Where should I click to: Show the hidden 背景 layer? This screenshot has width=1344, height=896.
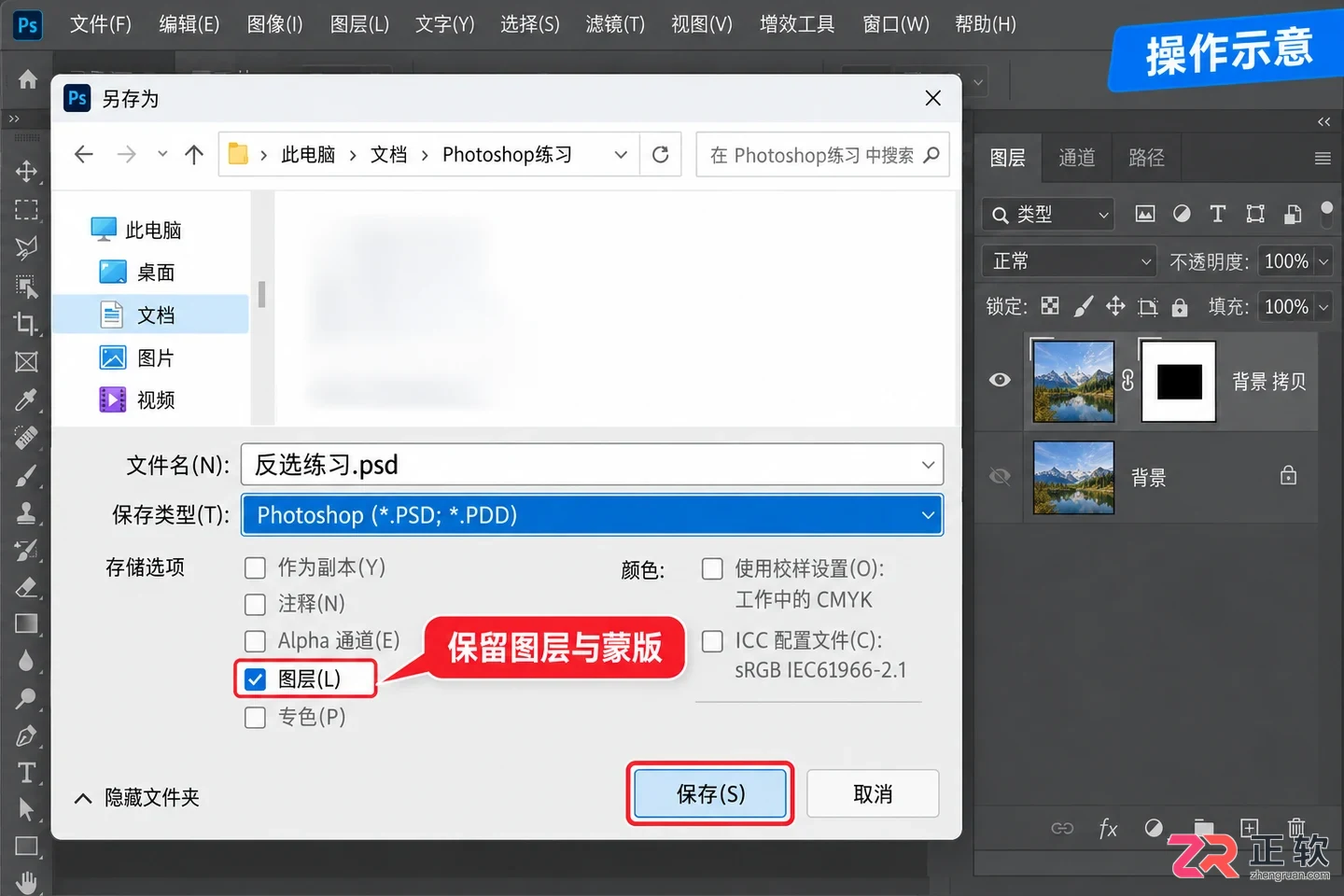point(1000,477)
